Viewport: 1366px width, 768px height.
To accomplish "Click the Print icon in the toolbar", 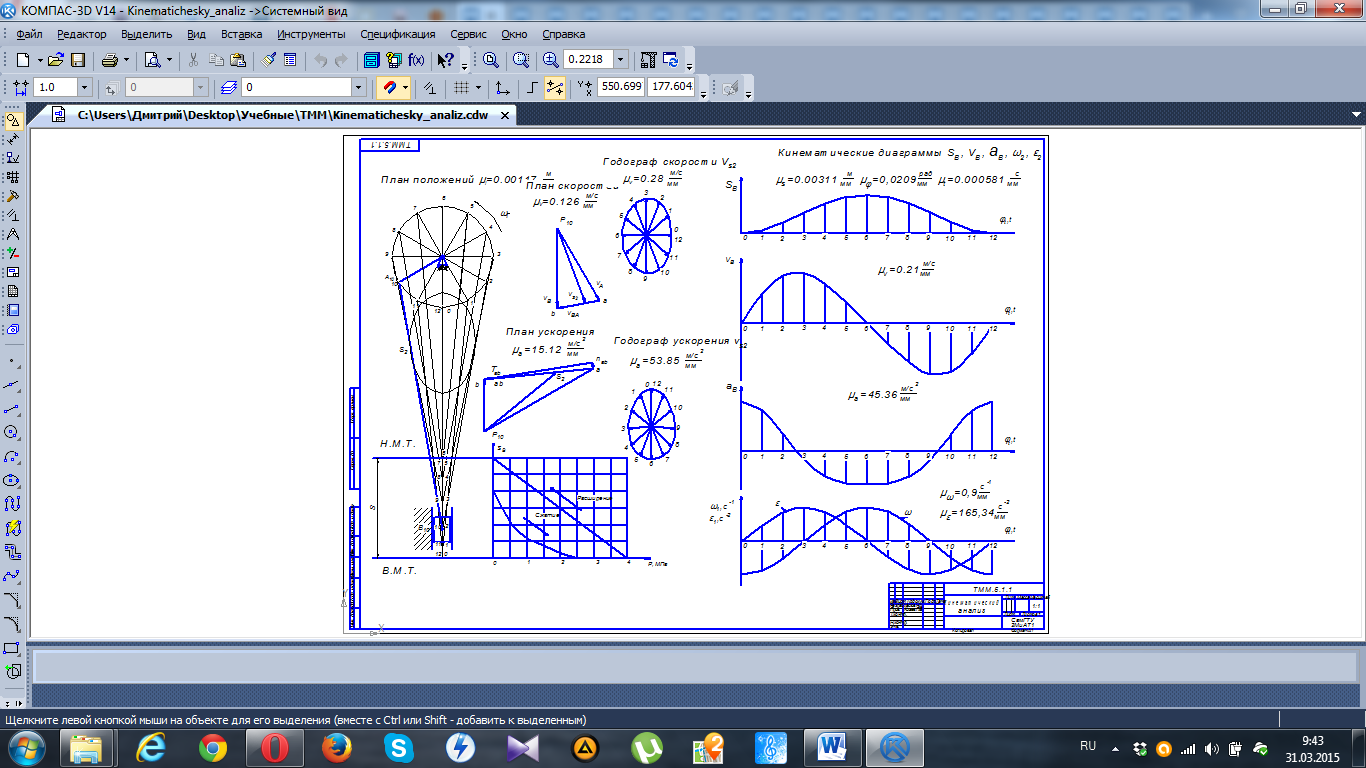I will pyautogui.click(x=110, y=60).
